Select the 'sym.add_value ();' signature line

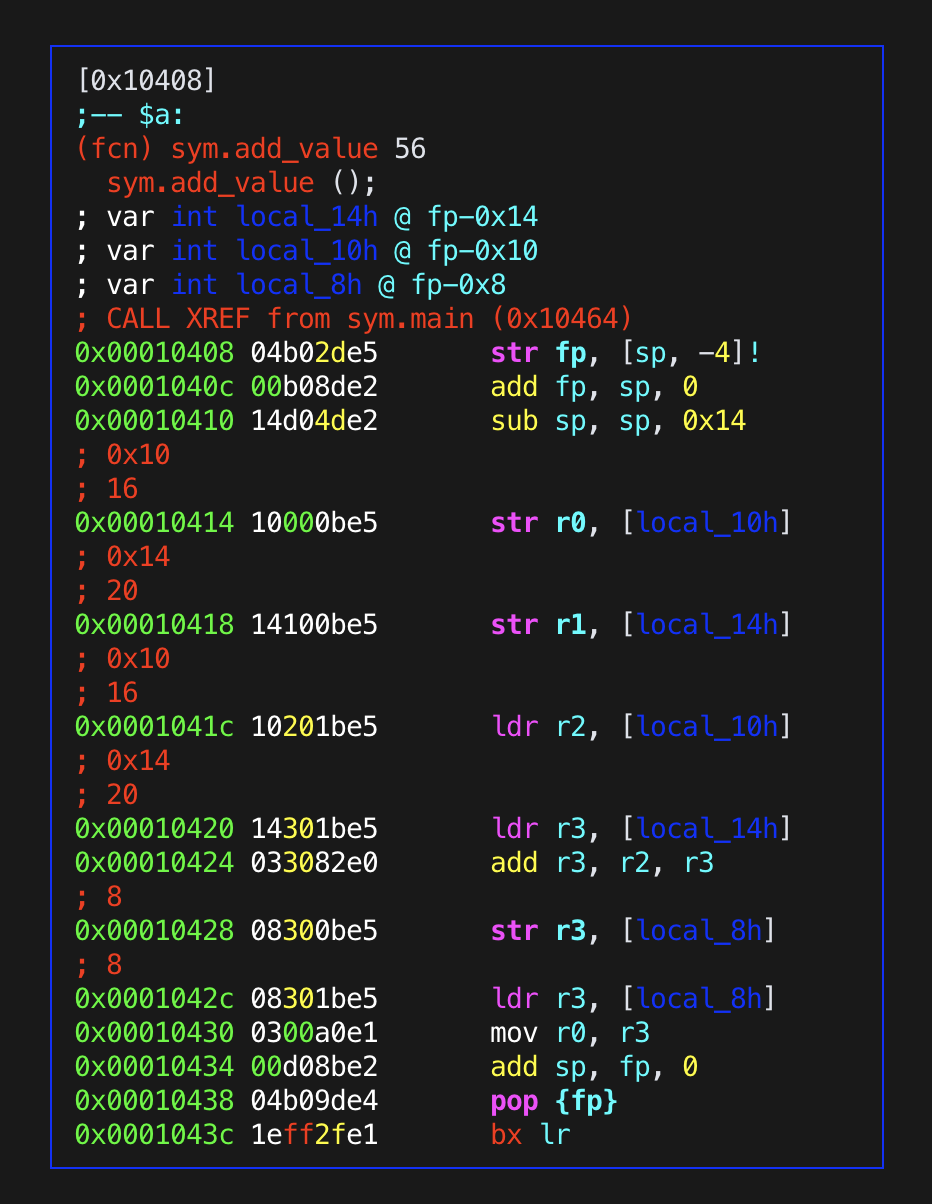point(242,183)
